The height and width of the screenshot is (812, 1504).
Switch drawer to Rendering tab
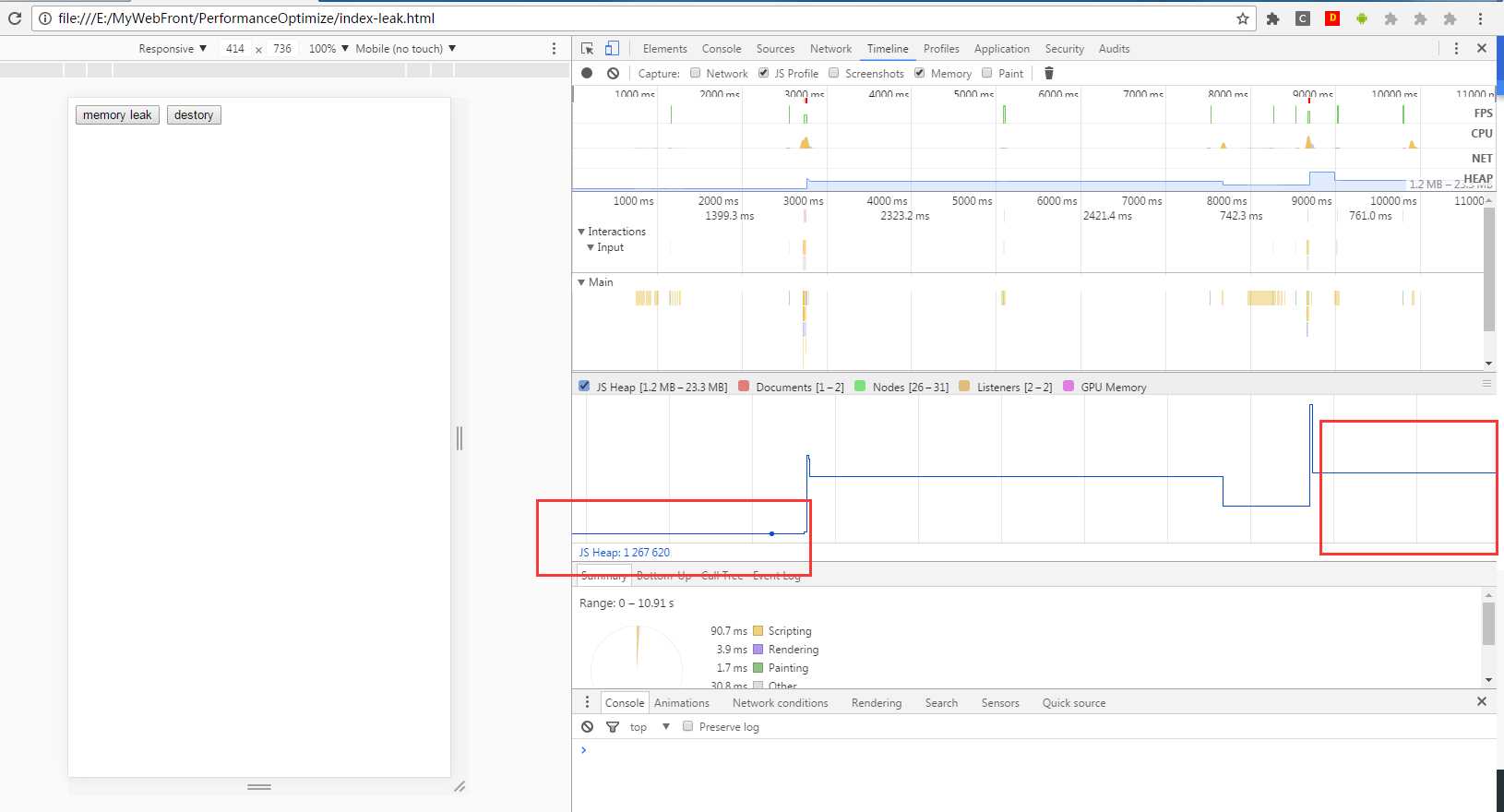[877, 703]
